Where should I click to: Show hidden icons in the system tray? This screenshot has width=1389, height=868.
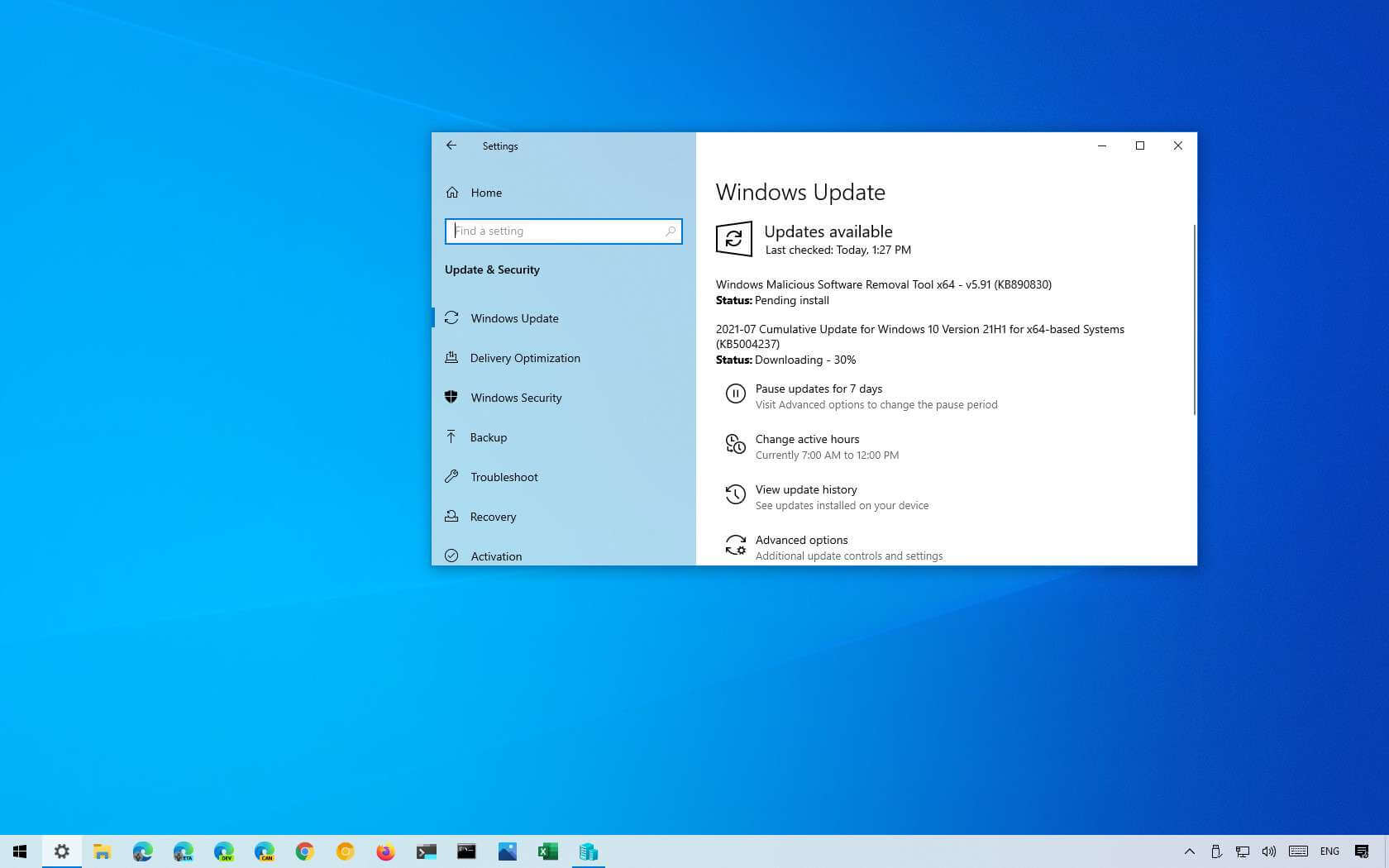point(1189,851)
